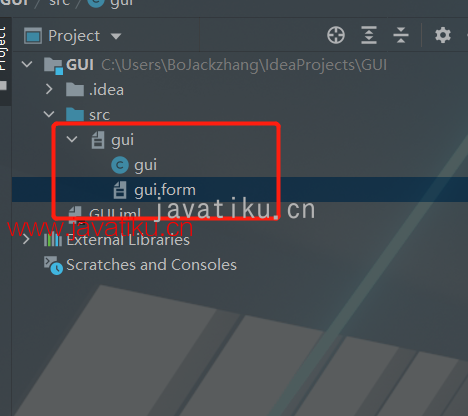Viewport: 468px width, 416px height.
Task: Expand the .idea folder
Action: click(49, 89)
